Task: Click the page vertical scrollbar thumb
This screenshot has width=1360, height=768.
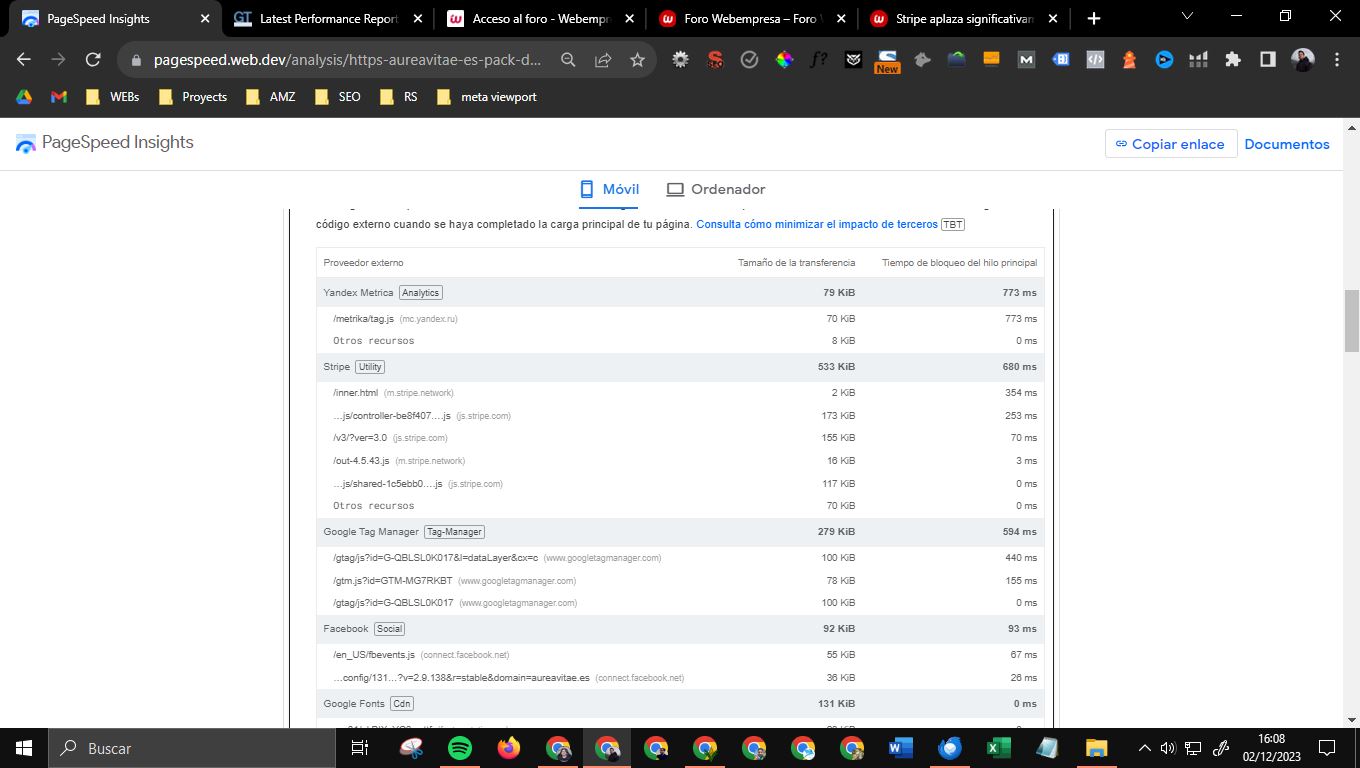Action: tap(1351, 320)
